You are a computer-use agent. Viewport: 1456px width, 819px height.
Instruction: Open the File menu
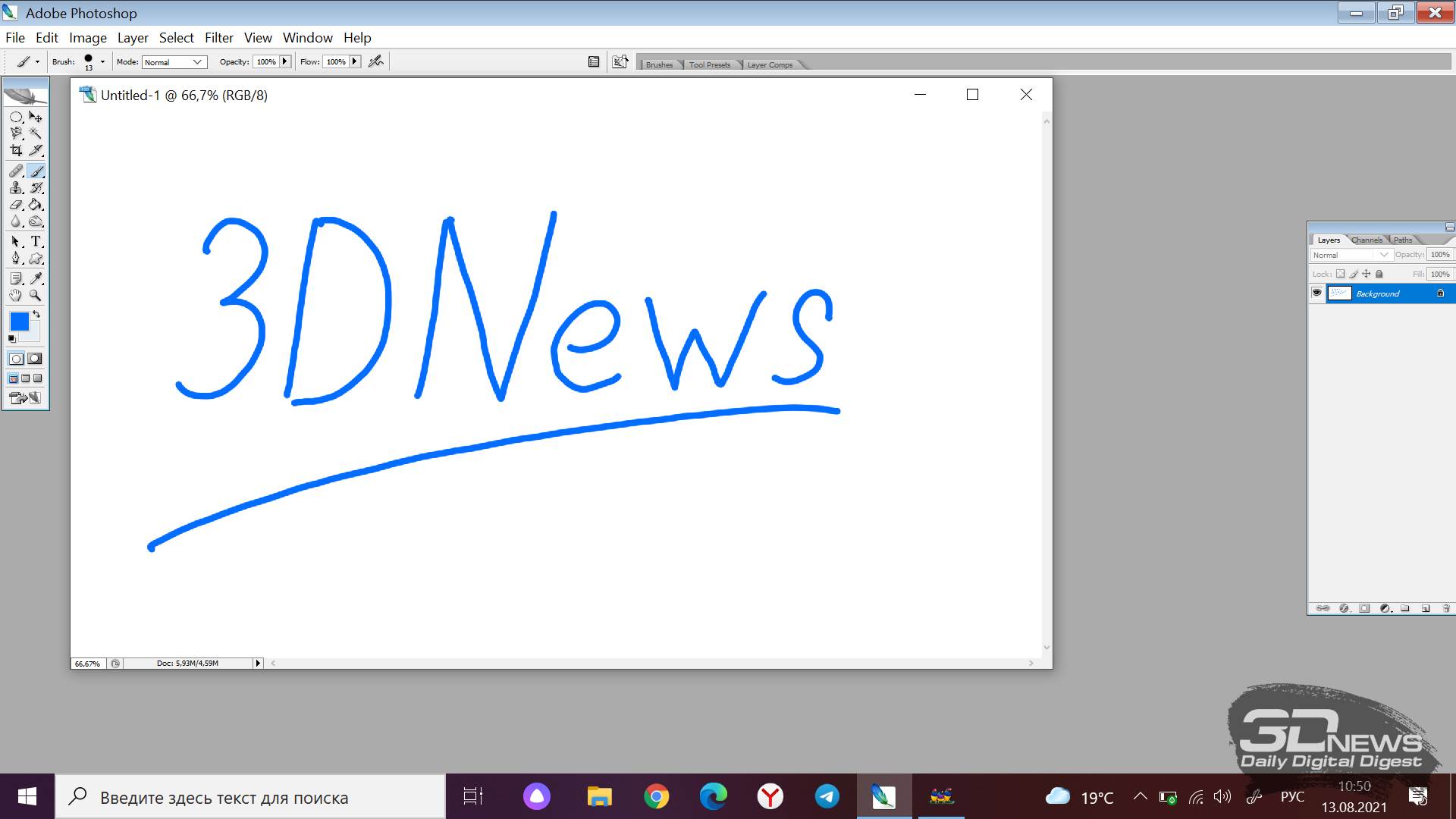click(15, 38)
